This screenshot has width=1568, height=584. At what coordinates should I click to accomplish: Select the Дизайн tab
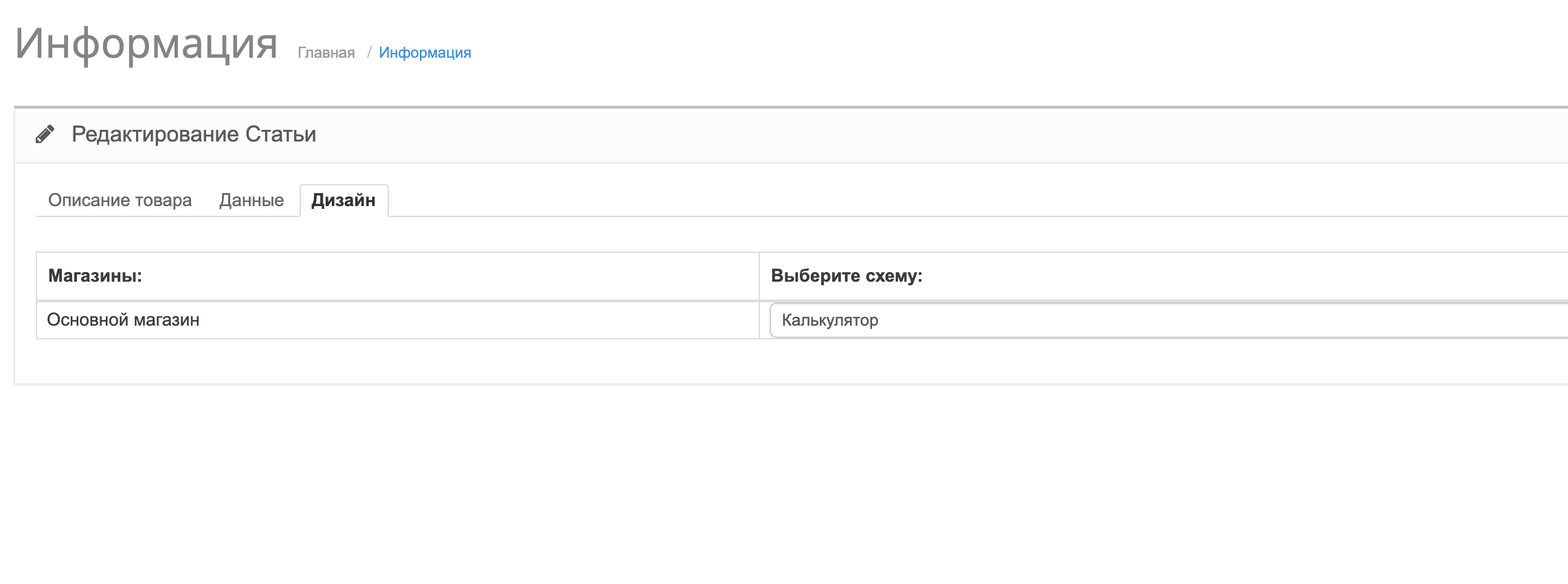[x=344, y=200]
